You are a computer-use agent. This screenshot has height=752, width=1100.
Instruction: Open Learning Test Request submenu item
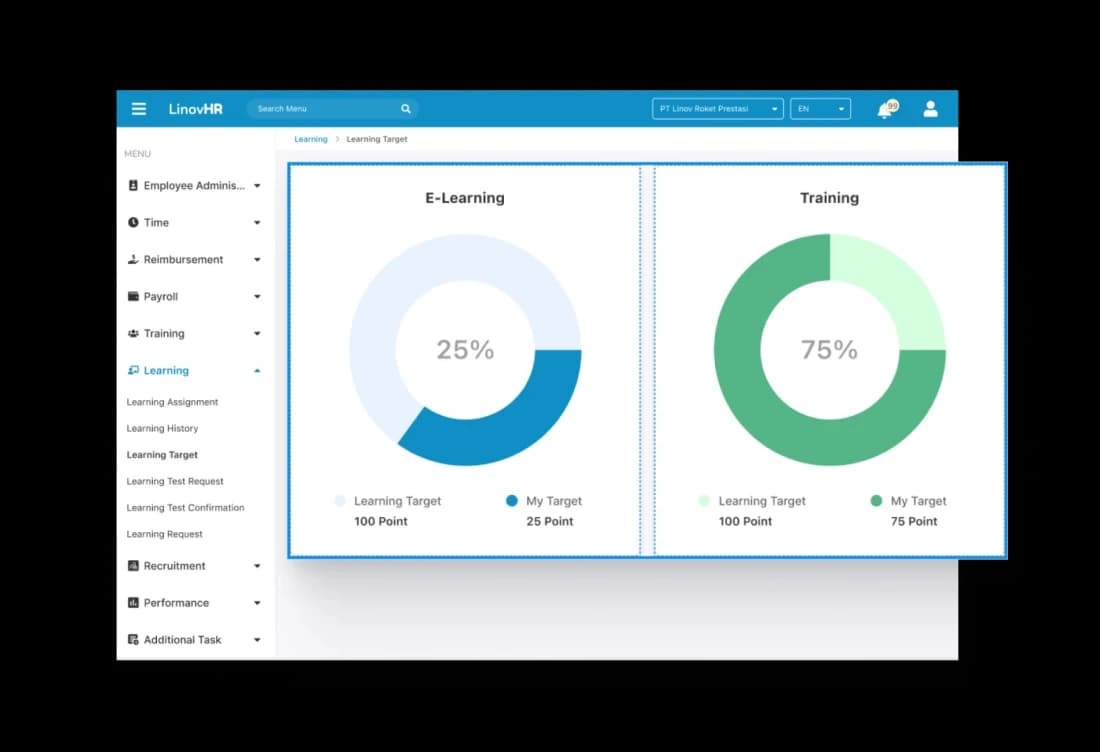[175, 481]
